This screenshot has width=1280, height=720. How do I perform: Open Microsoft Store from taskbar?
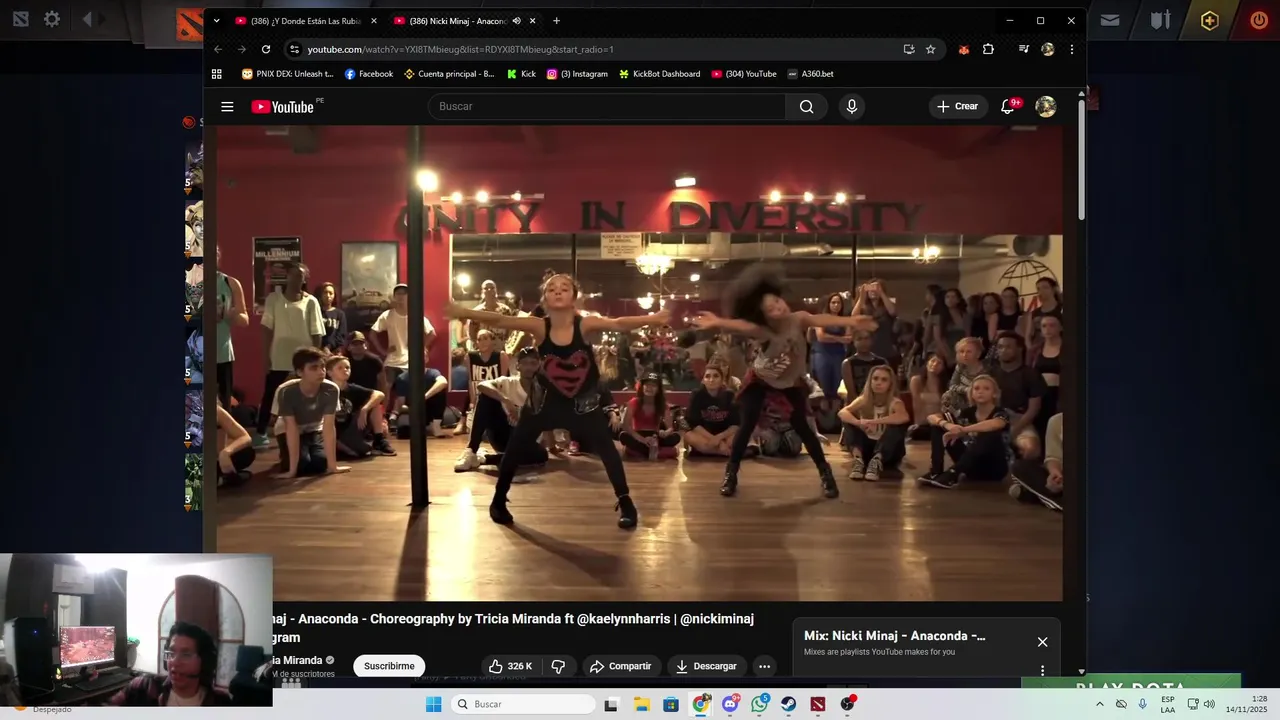[671, 704]
